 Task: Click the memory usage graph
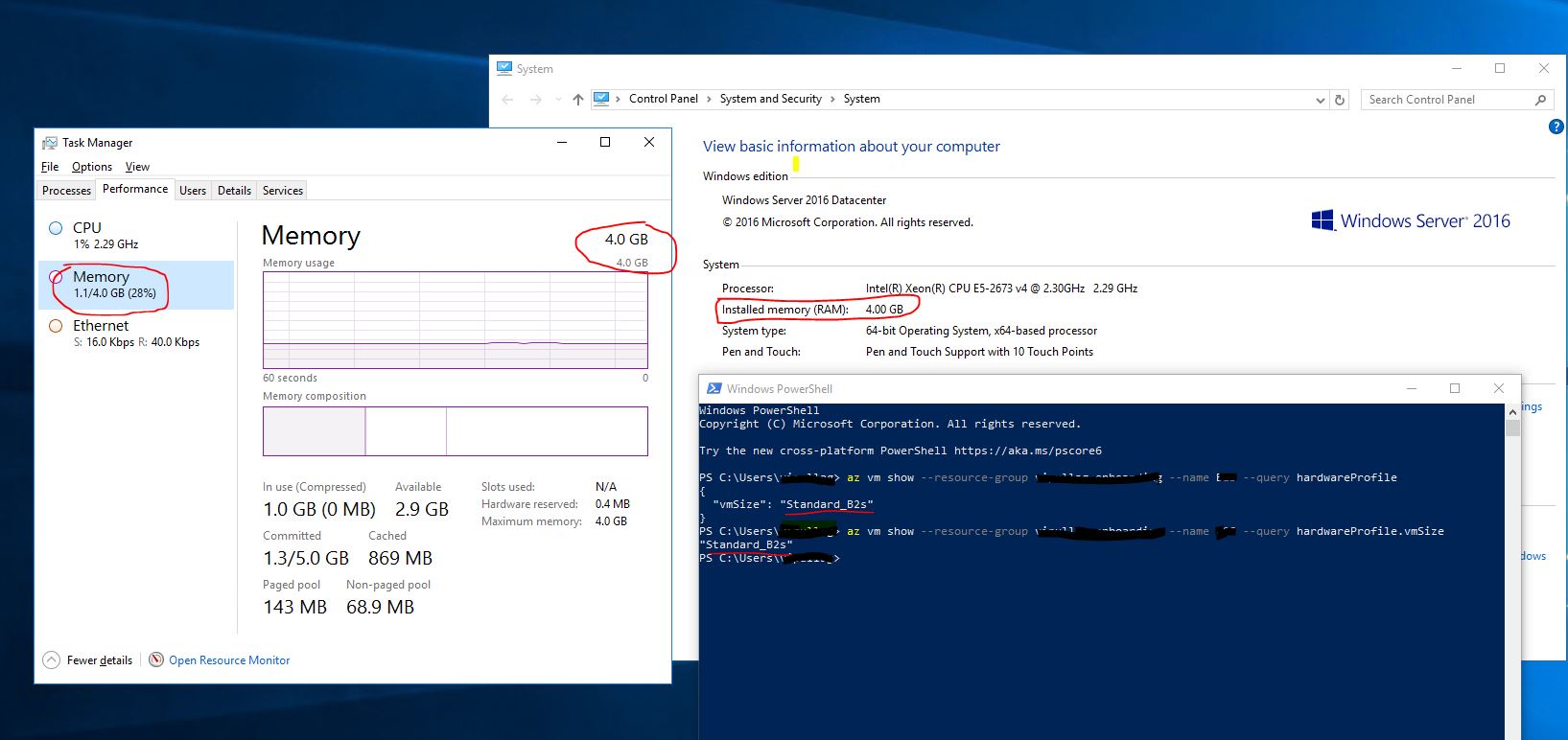pos(456,320)
